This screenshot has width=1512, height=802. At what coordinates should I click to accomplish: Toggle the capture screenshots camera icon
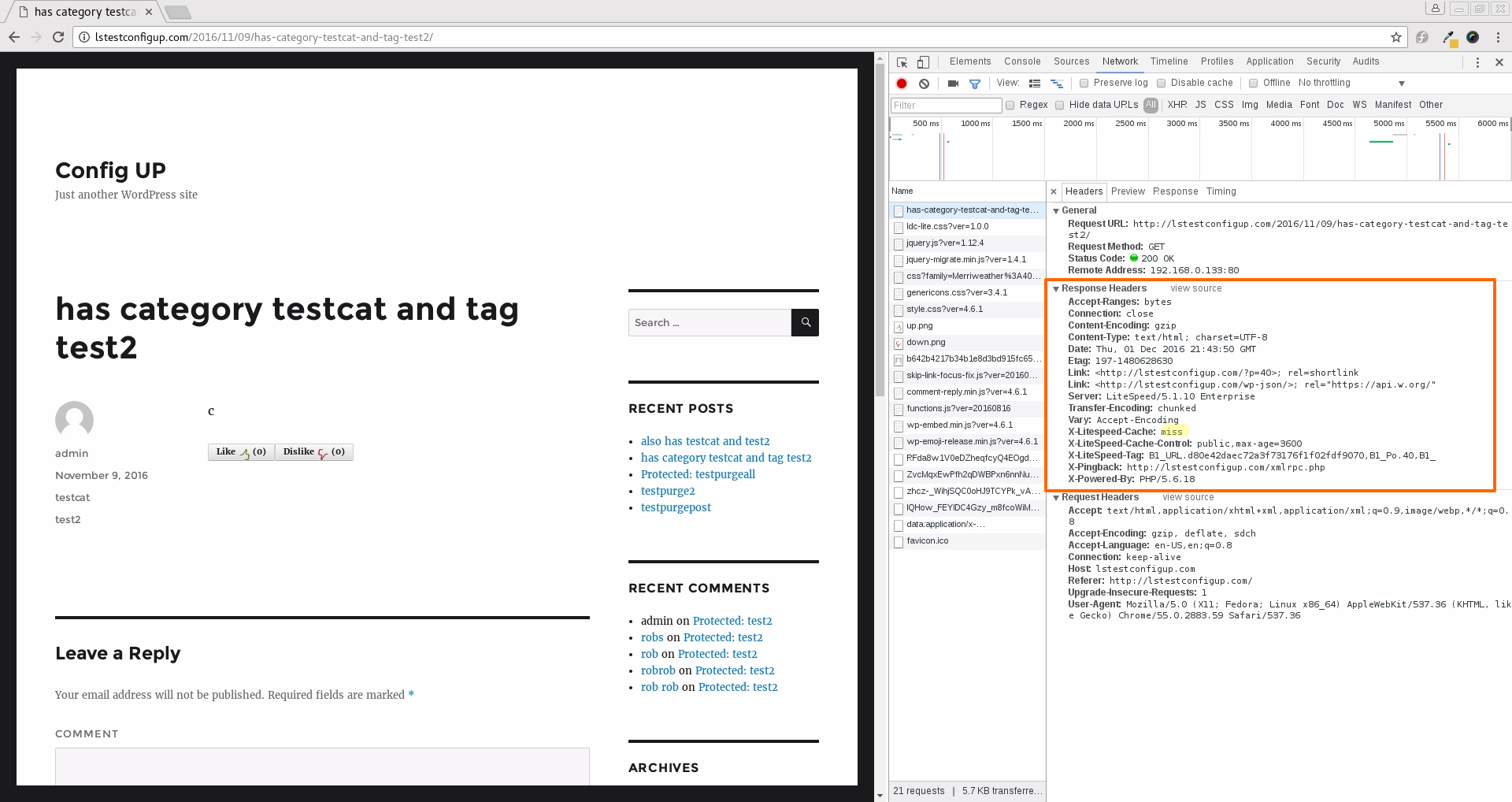[x=953, y=84]
